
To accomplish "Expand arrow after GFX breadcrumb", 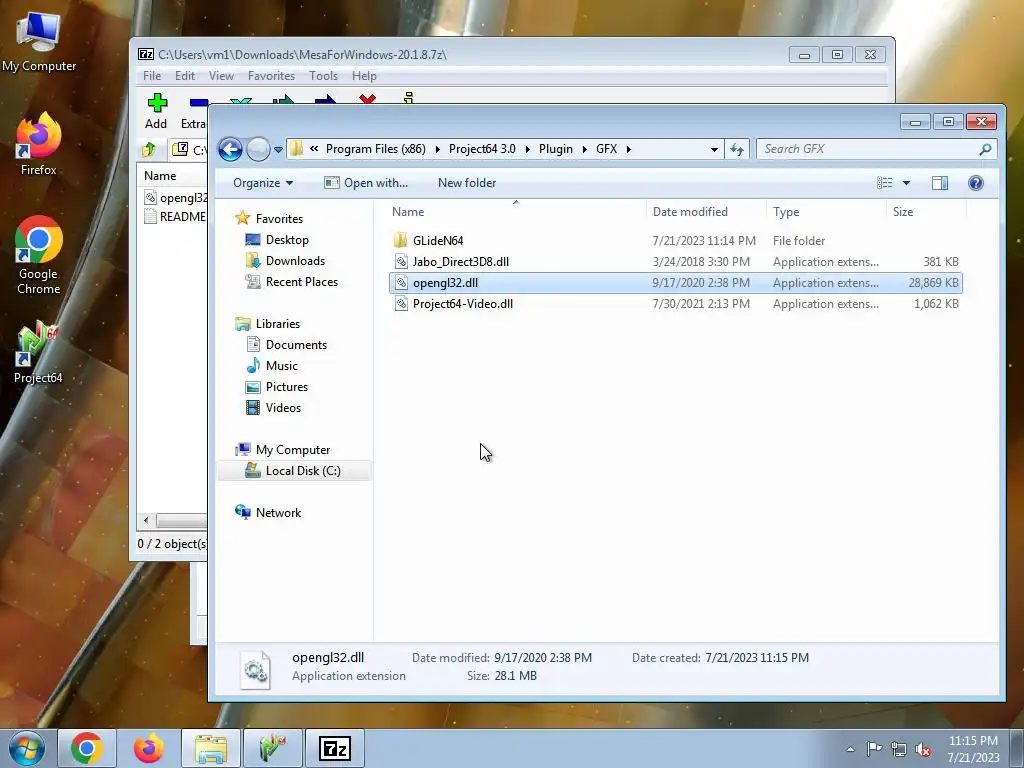I will click(x=628, y=150).
